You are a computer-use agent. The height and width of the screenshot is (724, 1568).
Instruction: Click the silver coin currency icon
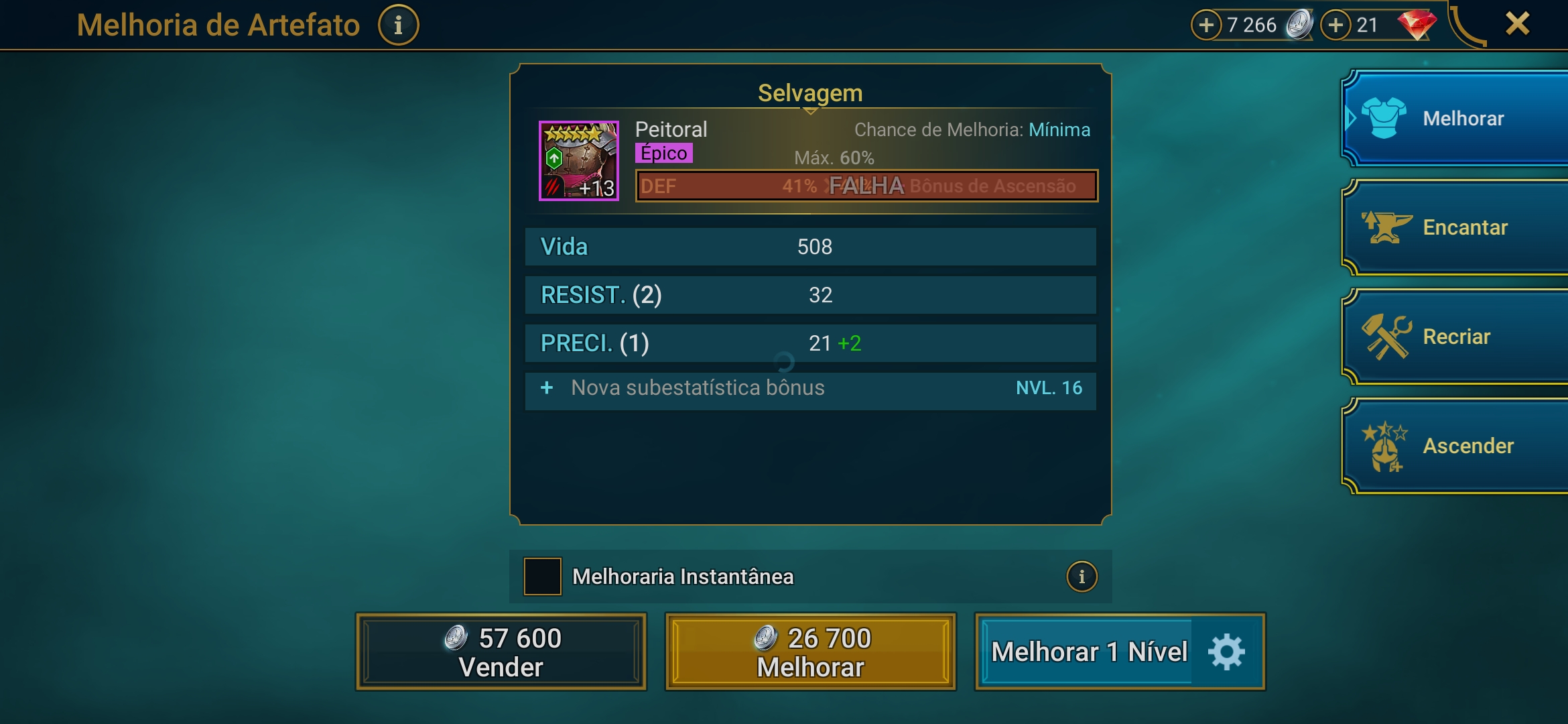1299,25
